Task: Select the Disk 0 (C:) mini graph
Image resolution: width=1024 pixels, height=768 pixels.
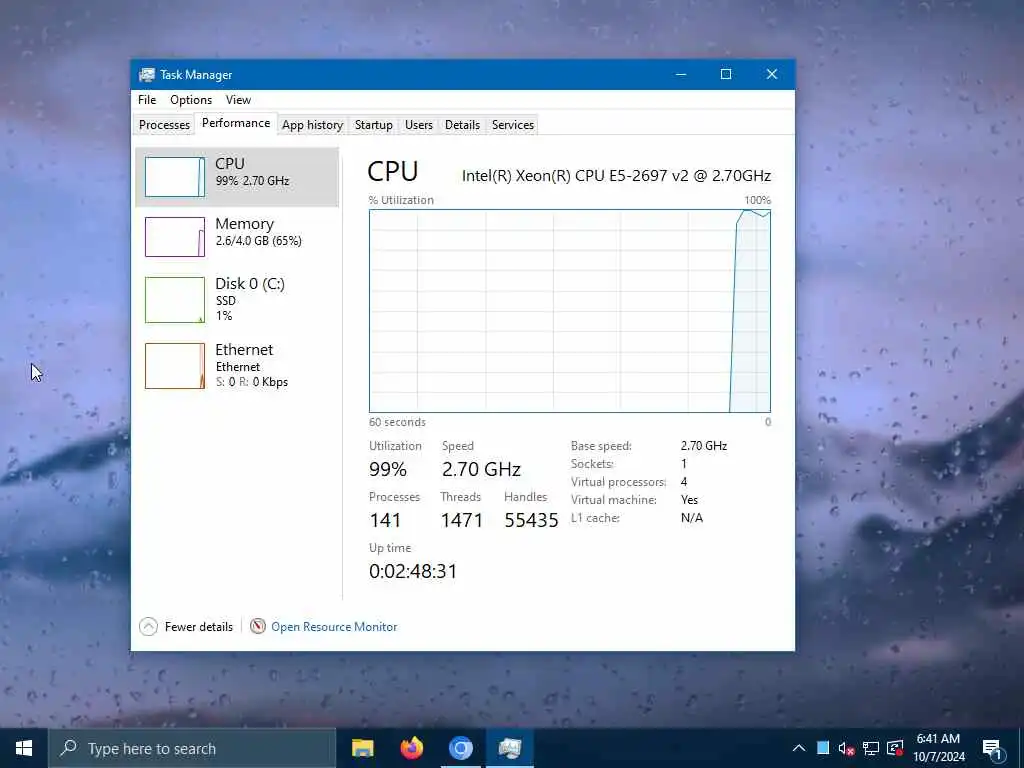Action: 174,300
